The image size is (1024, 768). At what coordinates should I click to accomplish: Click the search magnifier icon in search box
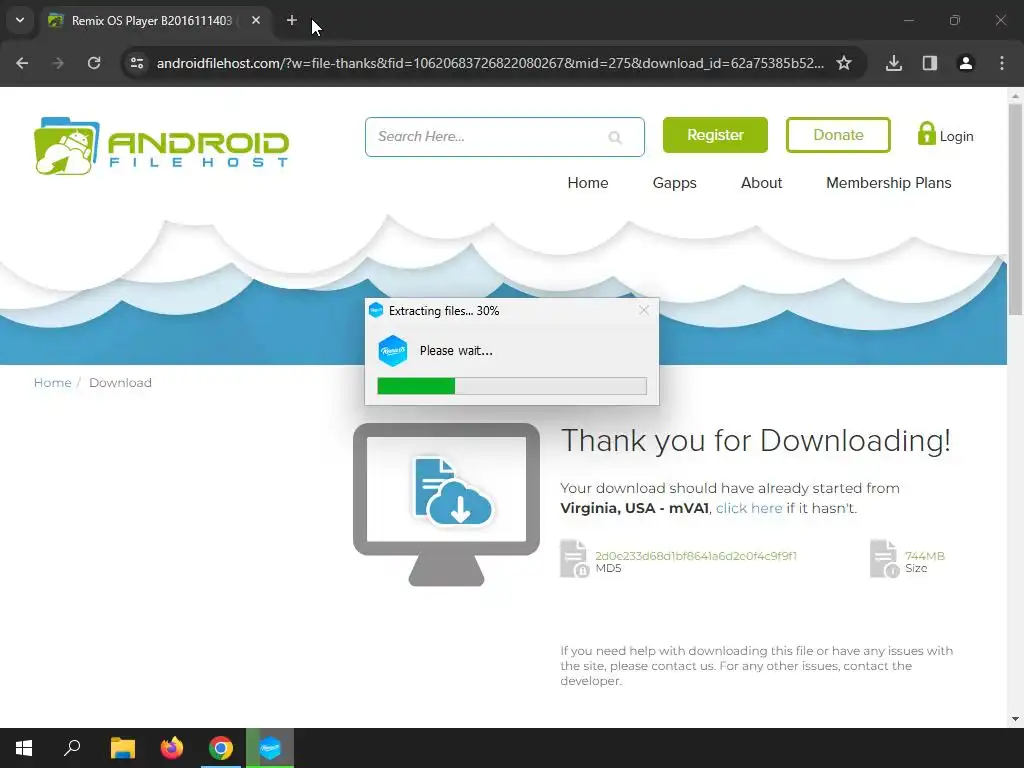[615, 137]
